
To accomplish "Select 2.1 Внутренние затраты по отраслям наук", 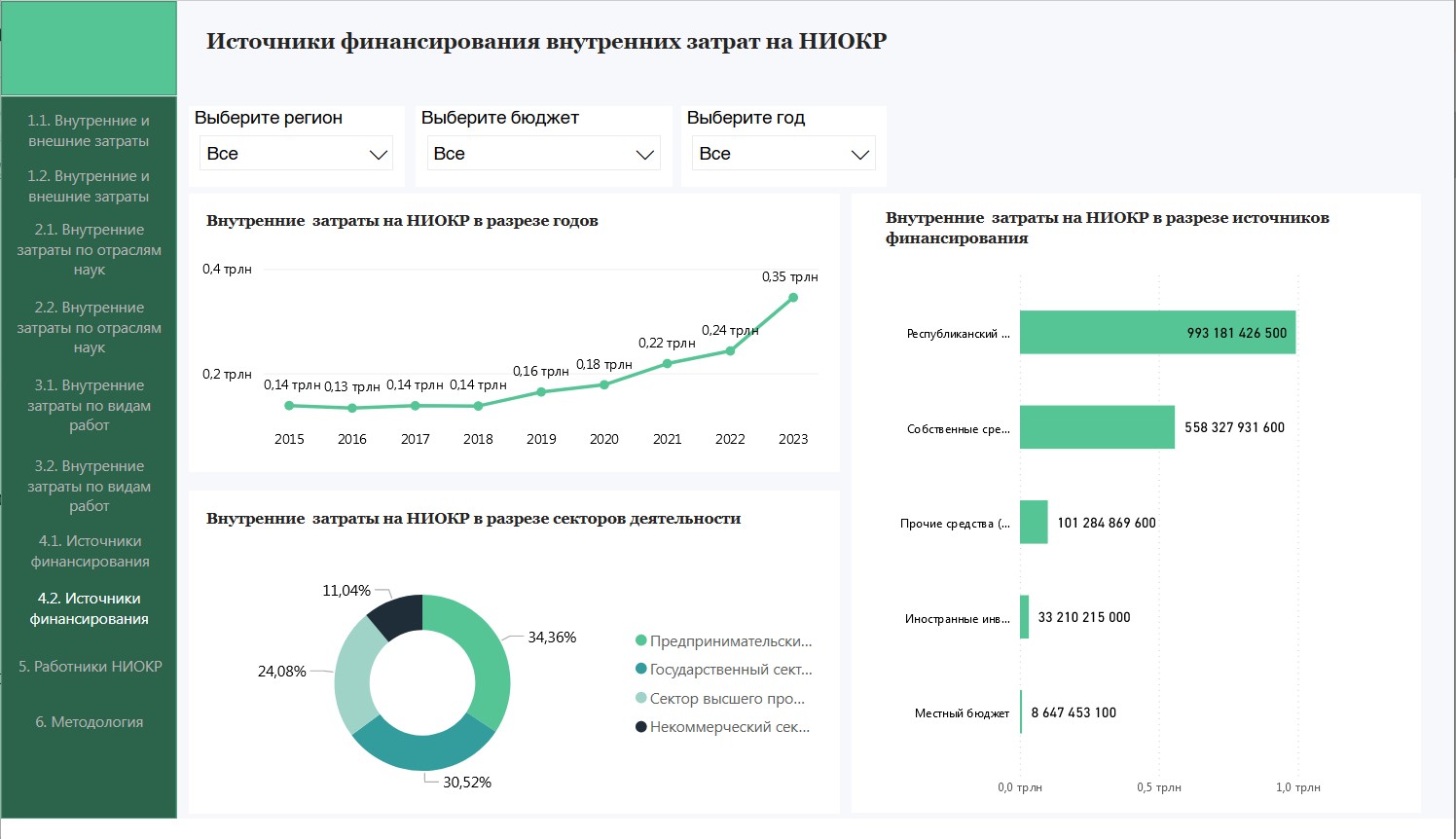I will (x=89, y=249).
